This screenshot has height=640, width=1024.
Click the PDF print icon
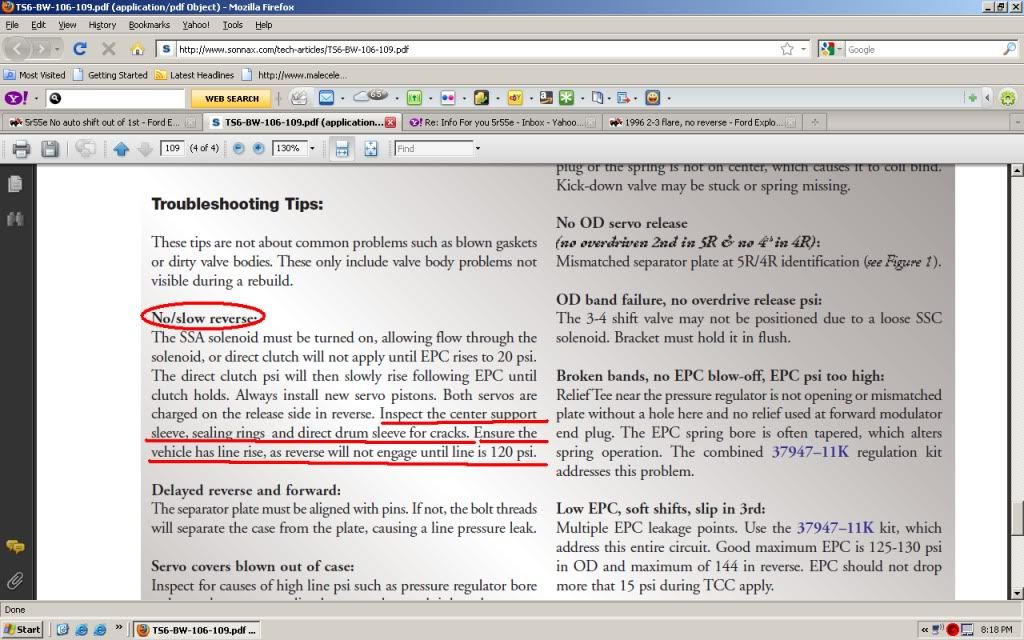[21, 149]
